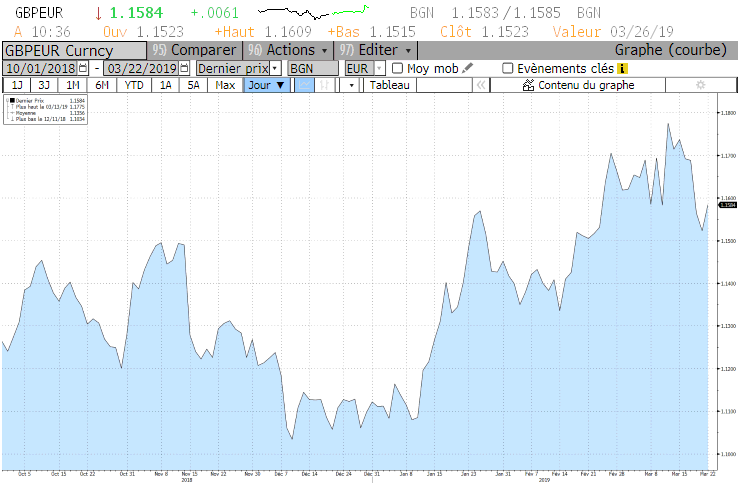Open key events info icon
Image resolution: width=748 pixels, height=484 pixels.
[x=622, y=69]
